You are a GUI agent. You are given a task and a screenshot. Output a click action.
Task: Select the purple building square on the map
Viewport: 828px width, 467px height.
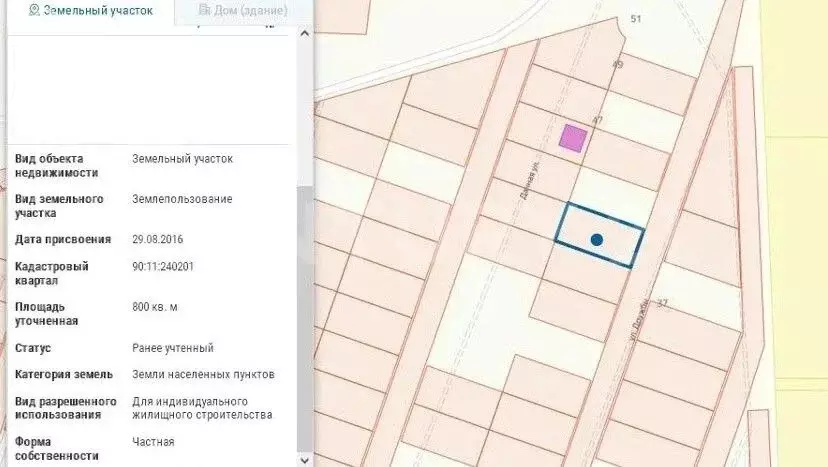pyautogui.click(x=572, y=138)
